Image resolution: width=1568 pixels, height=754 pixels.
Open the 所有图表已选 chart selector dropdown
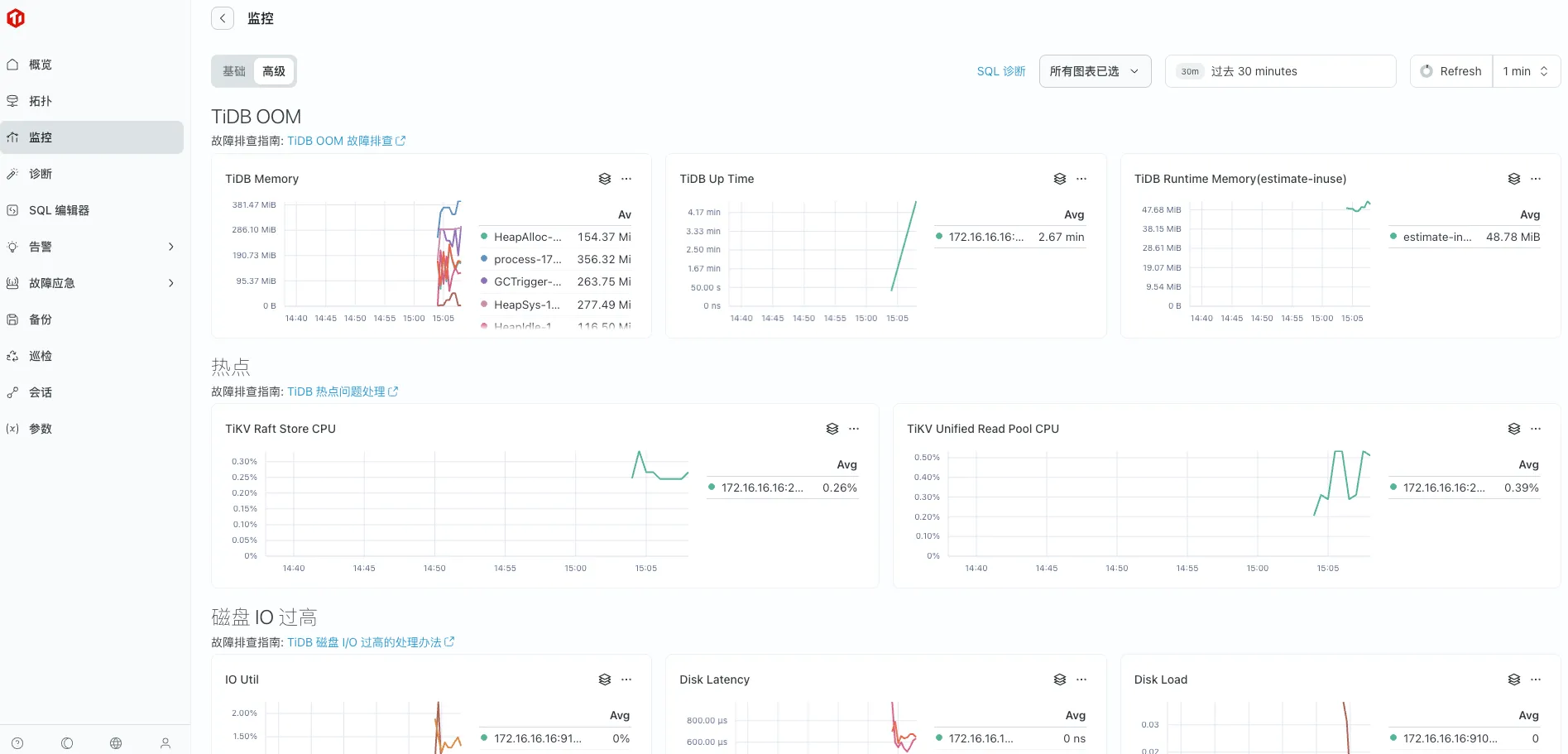coord(1094,71)
